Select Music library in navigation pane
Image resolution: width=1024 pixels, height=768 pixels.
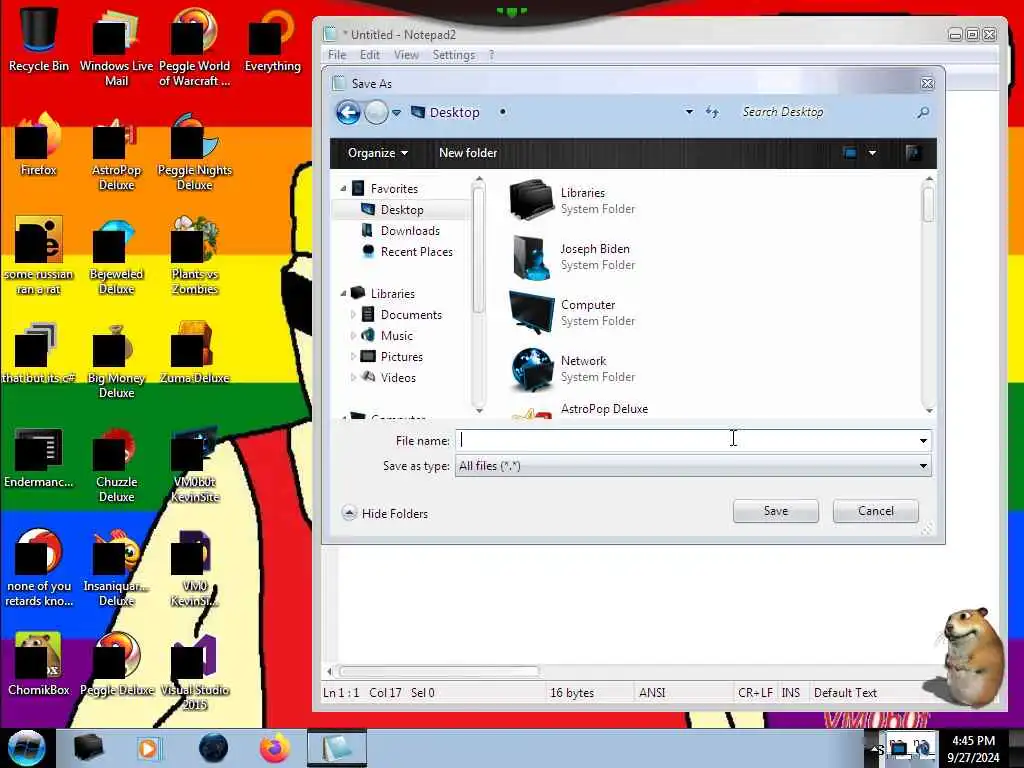pyautogui.click(x=396, y=335)
